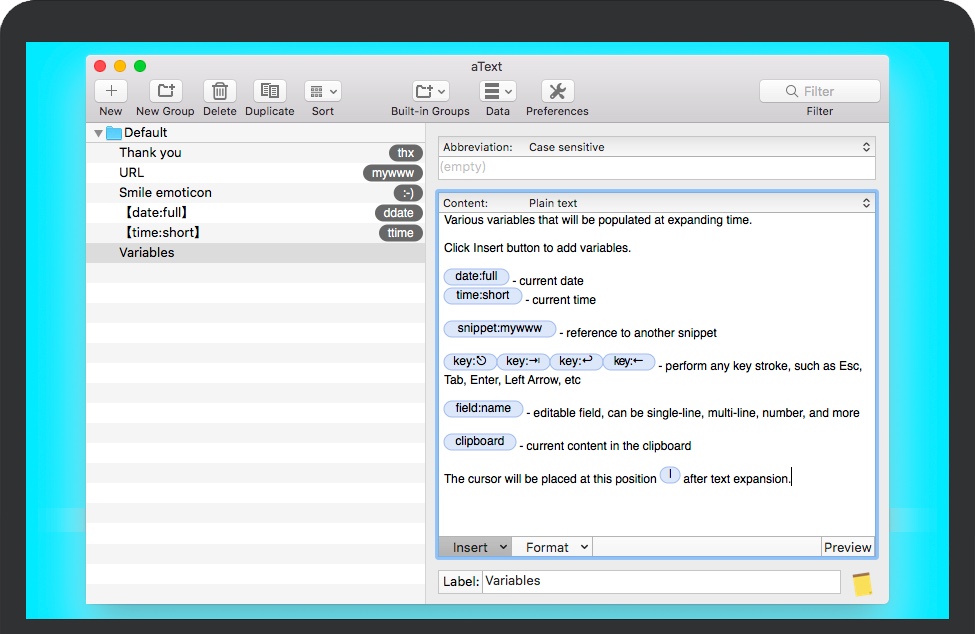Click the yellow sticky note icon
This screenshot has width=975, height=634.
pyautogui.click(x=861, y=583)
